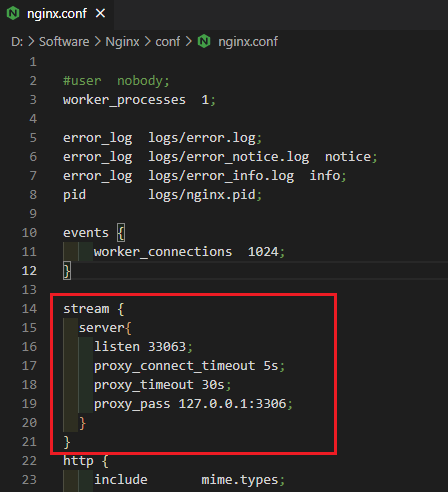Click the chevron after Software breadcrumb

tap(97, 42)
